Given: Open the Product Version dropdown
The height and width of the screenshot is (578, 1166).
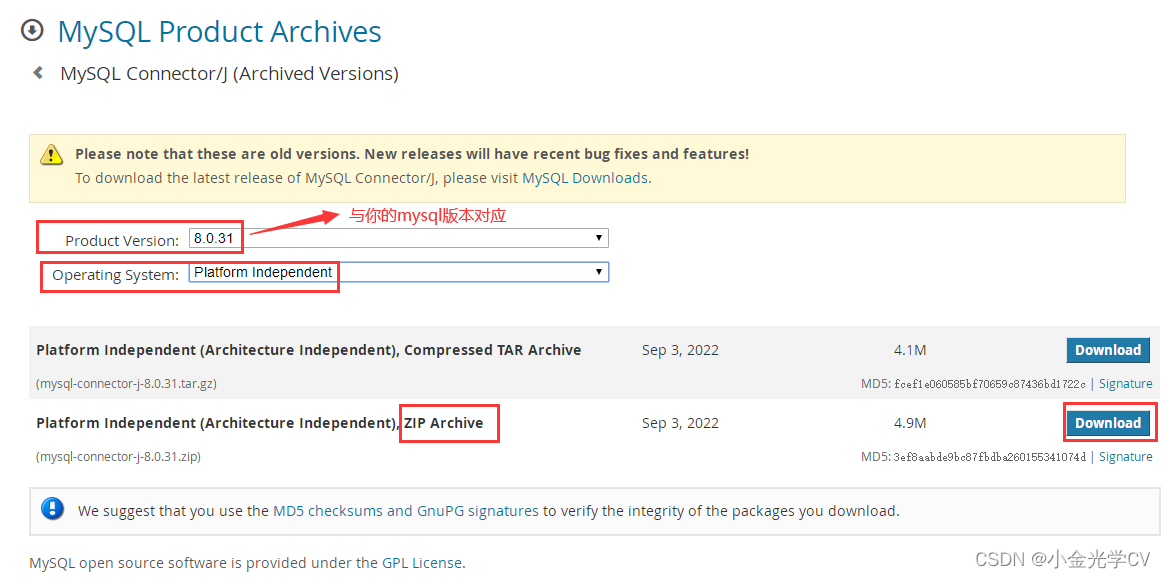Looking at the screenshot, I should point(399,238).
